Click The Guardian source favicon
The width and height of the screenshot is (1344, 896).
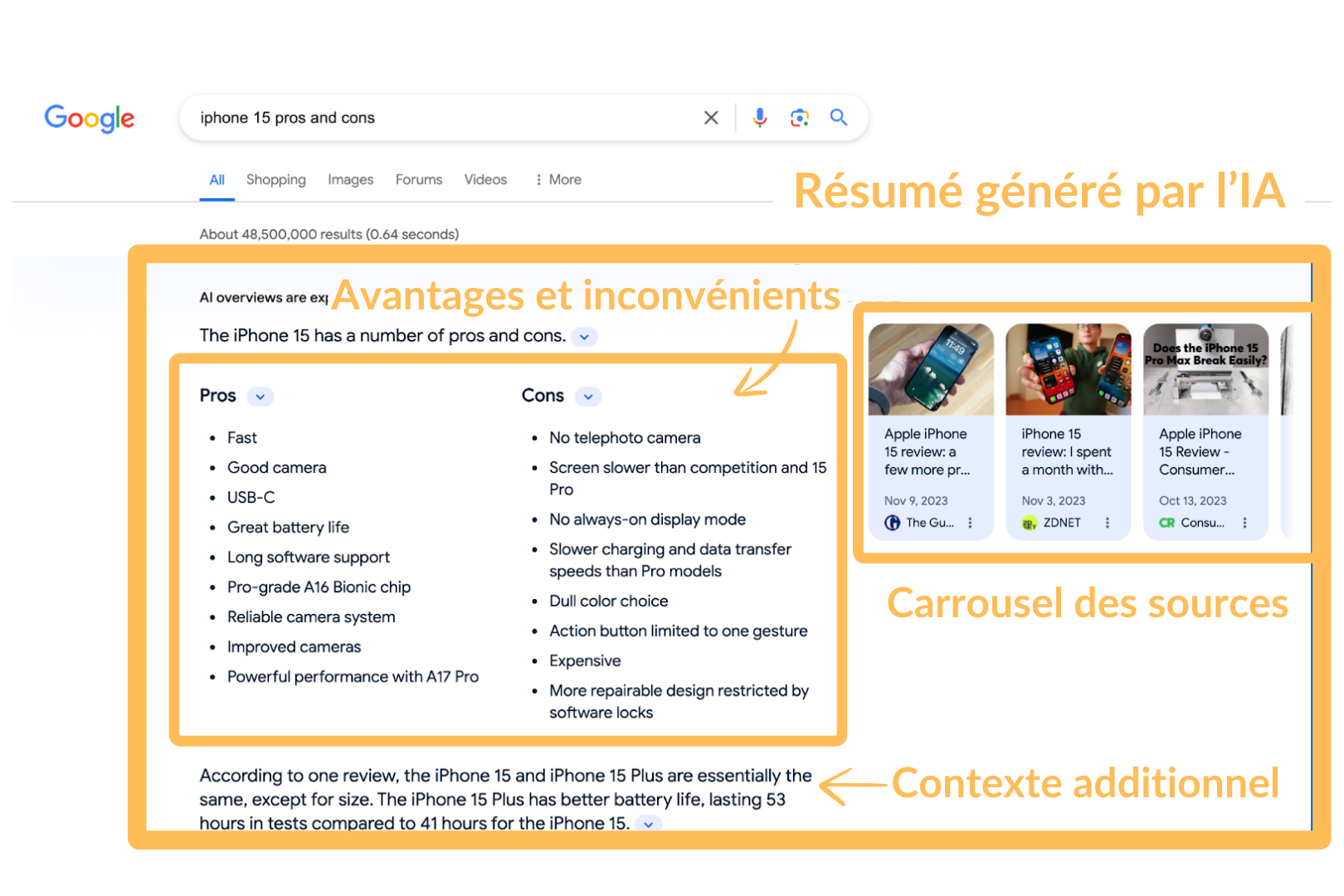892,523
